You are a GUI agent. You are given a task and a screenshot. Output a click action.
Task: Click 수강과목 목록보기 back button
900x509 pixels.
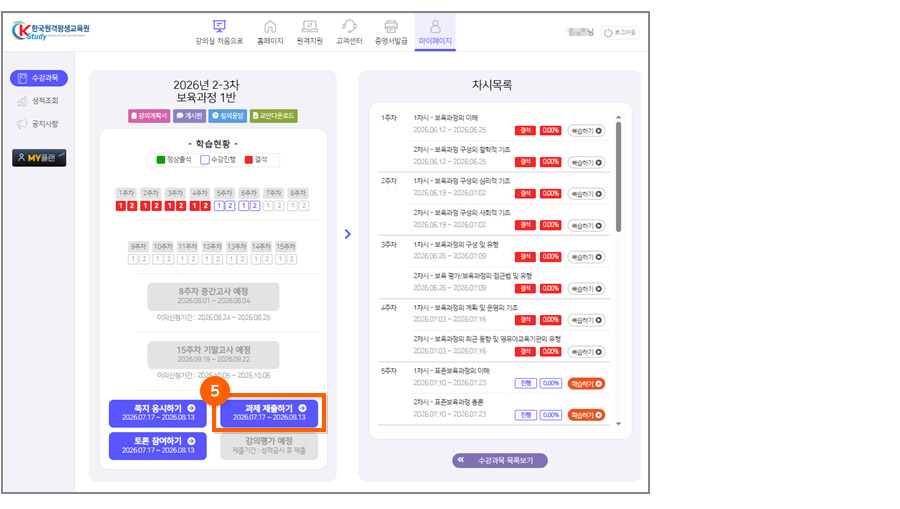click(x=499, y=460)
